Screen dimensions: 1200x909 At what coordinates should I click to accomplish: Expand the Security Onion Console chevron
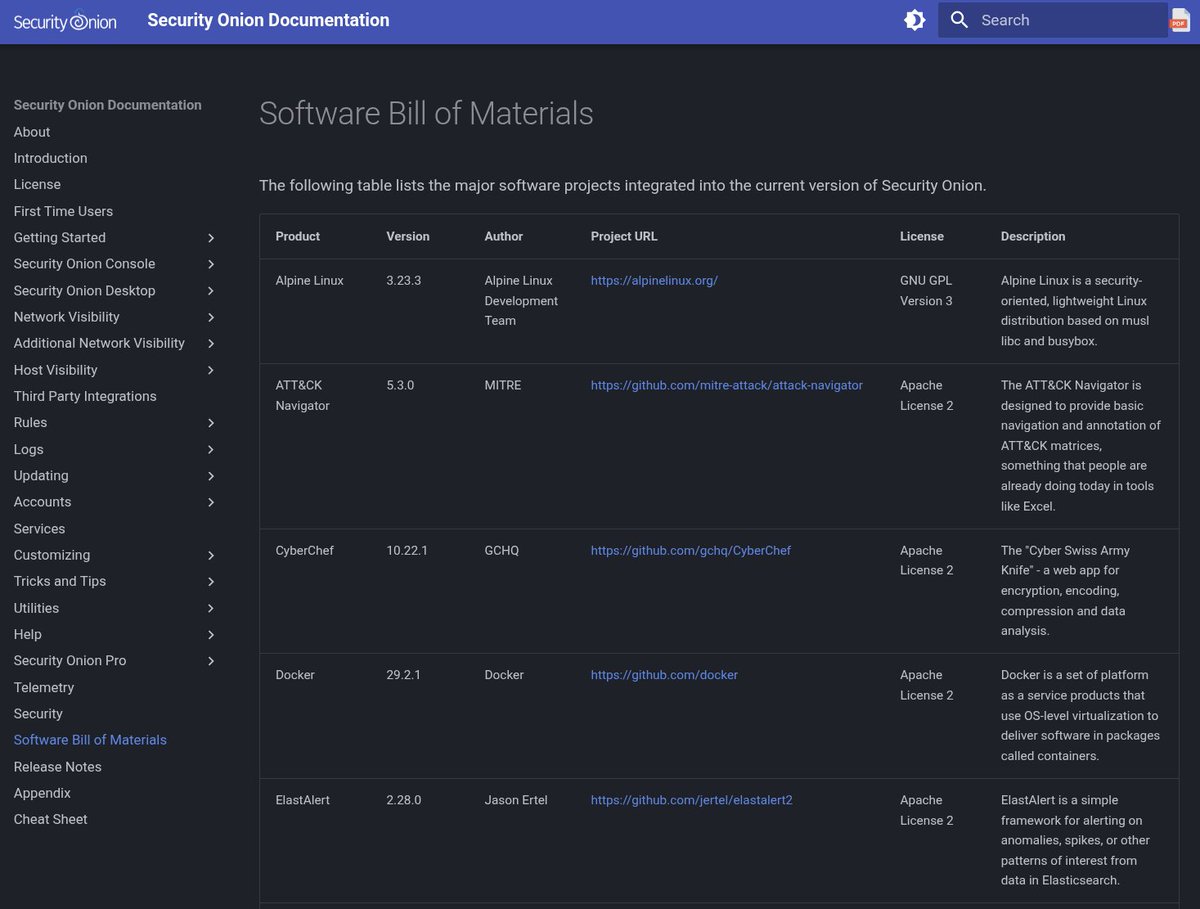pyautogui.click(x=211, y=264)
